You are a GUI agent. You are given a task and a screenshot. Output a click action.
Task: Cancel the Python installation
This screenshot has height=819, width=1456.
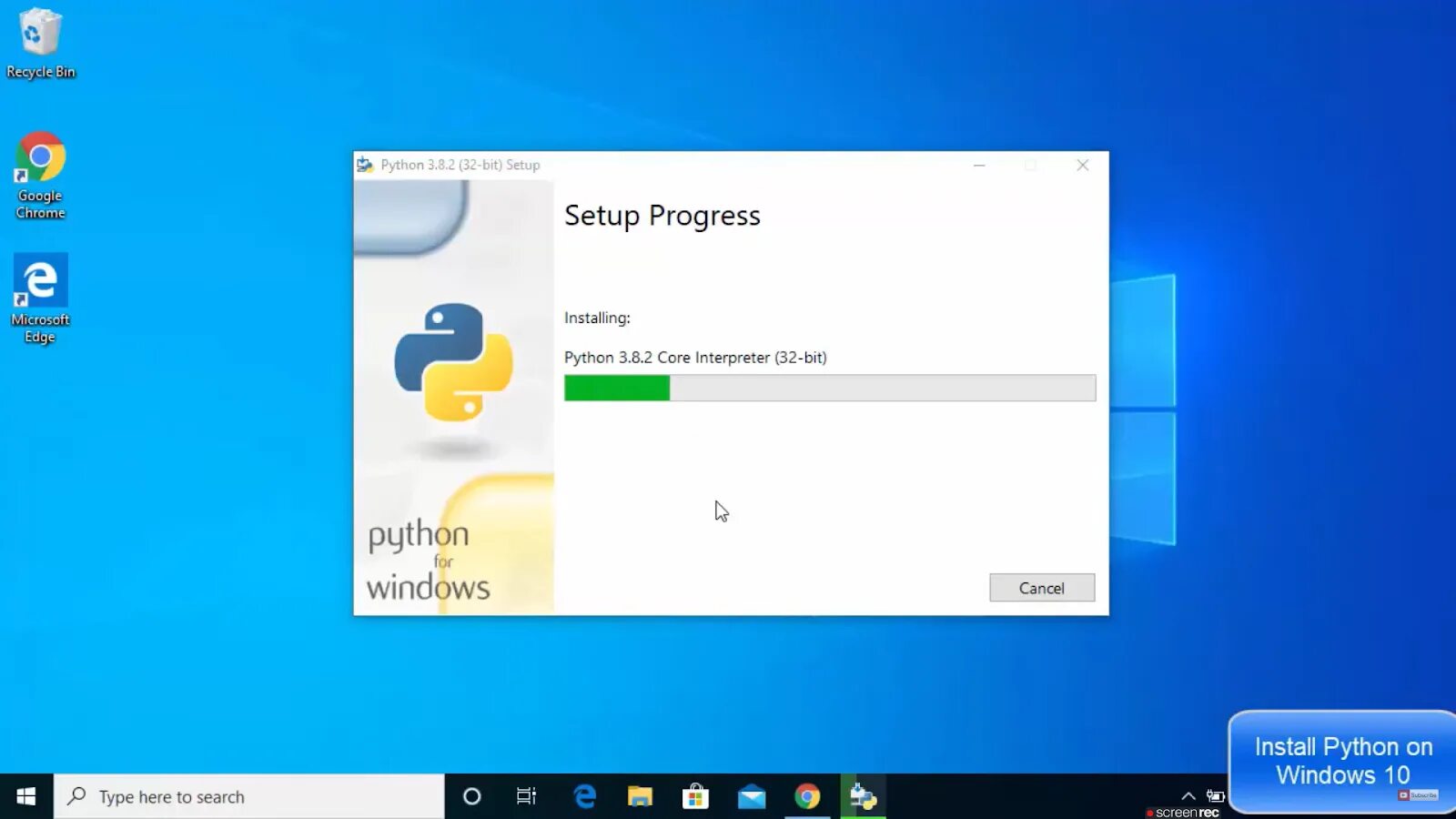tap(1042, 588)
